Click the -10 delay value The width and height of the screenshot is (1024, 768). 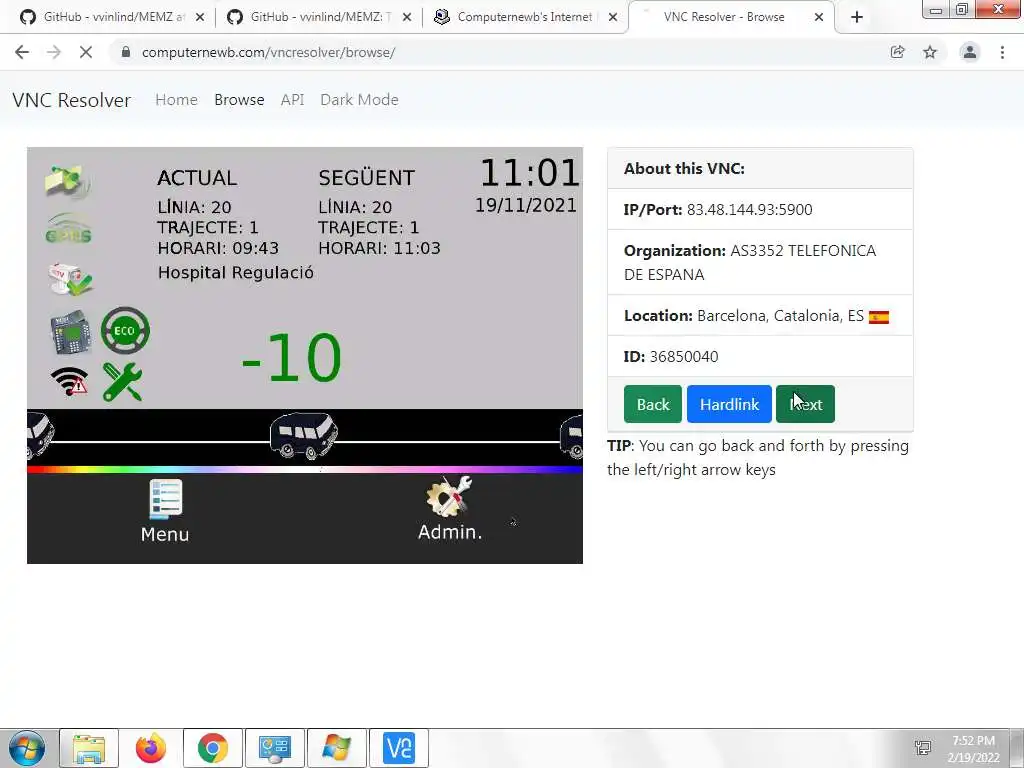tap(291, 358)
